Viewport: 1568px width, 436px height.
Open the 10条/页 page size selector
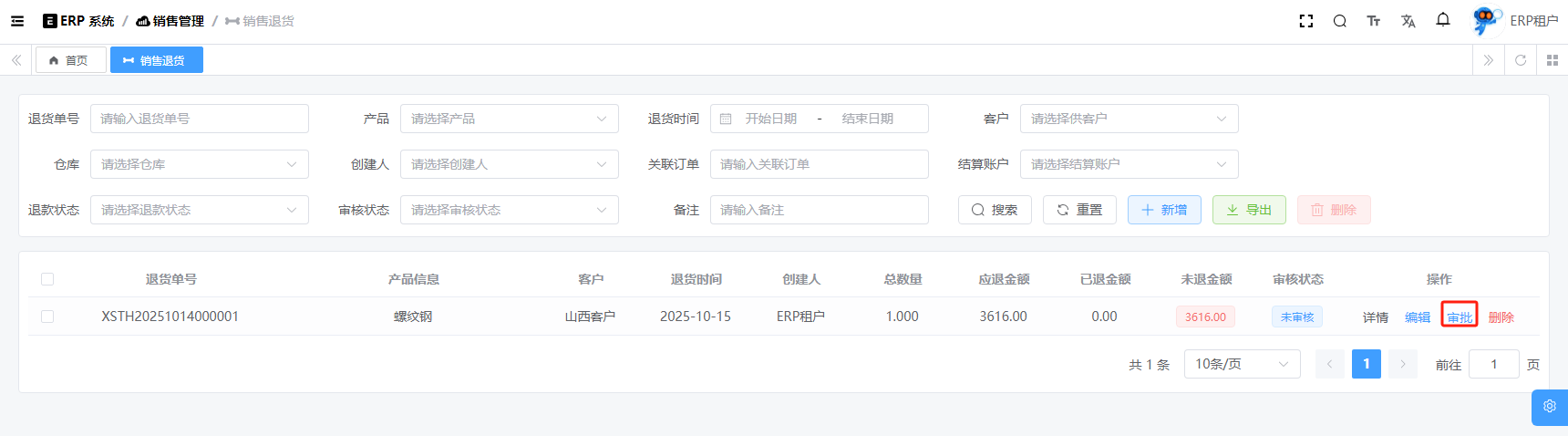pos(1242,364)
